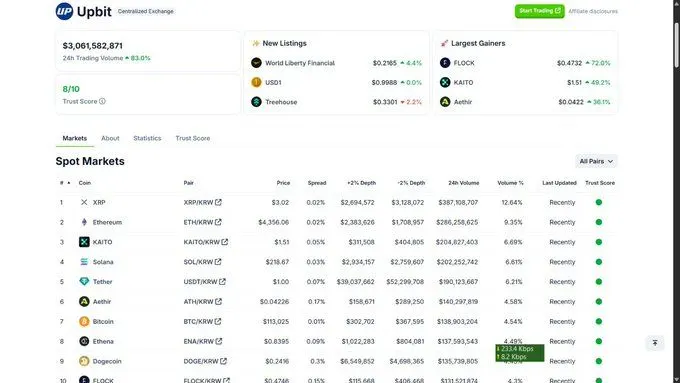Image resolution: width=680 pixels, height=383 pixels.
Task: Open external link icon next to BTC/KRW
Action: coord(218,321)
